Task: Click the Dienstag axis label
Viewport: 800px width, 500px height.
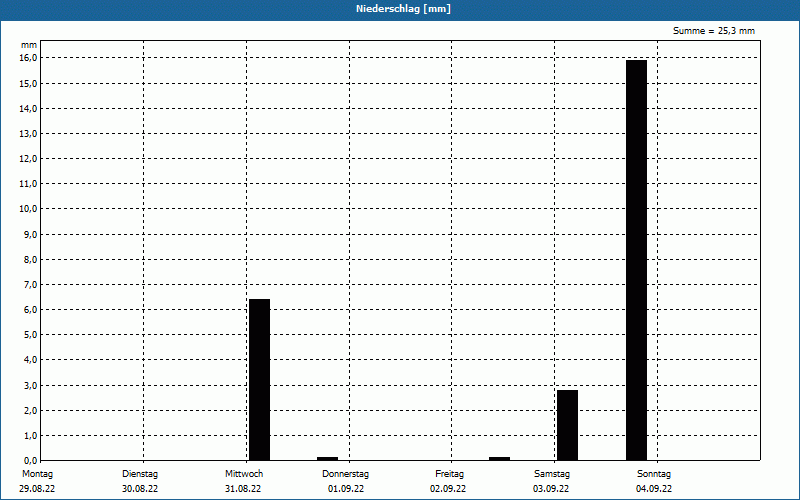Action: [140, 474]
